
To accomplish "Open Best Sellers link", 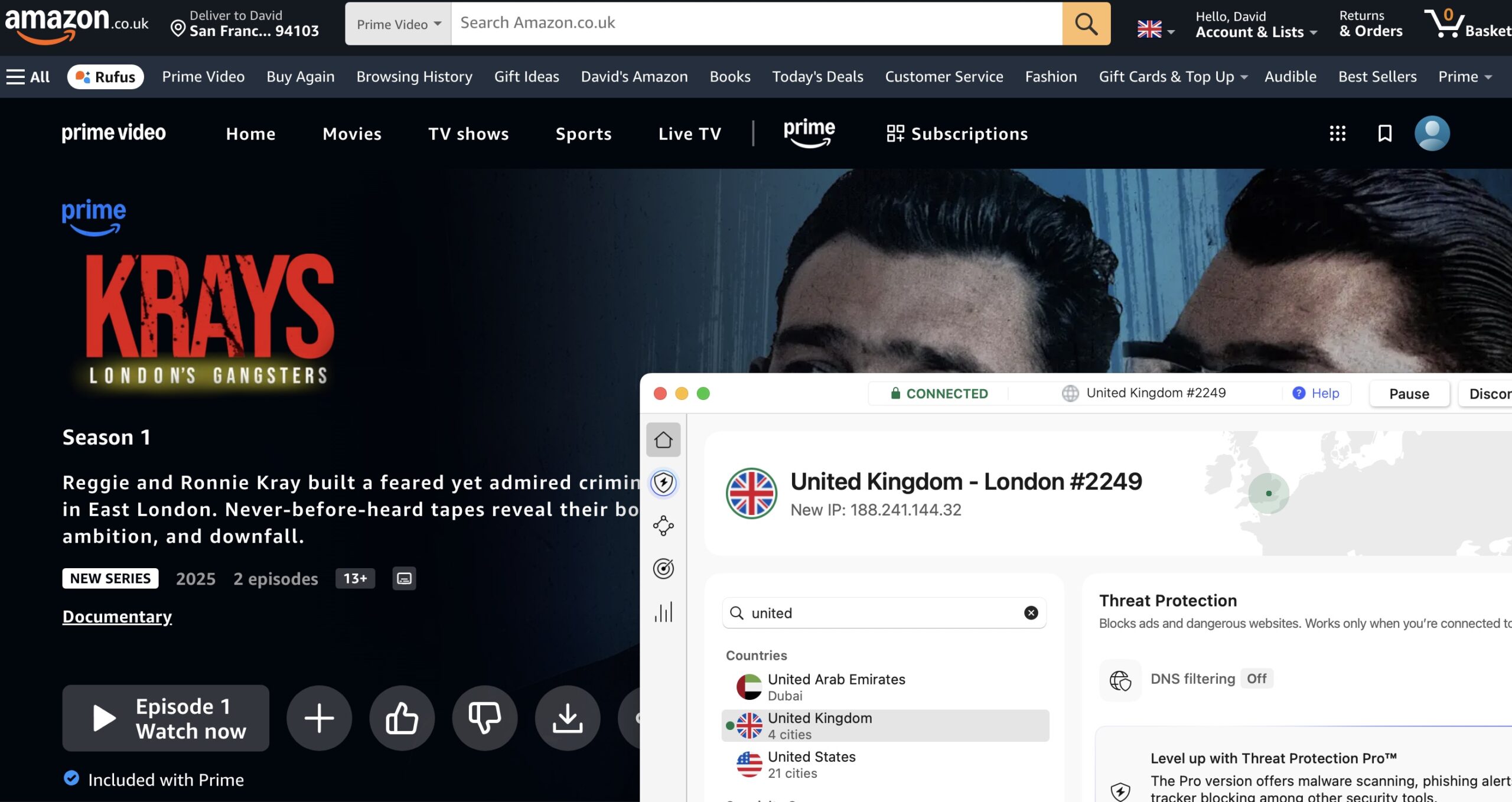I will (x=1377, y=77).
